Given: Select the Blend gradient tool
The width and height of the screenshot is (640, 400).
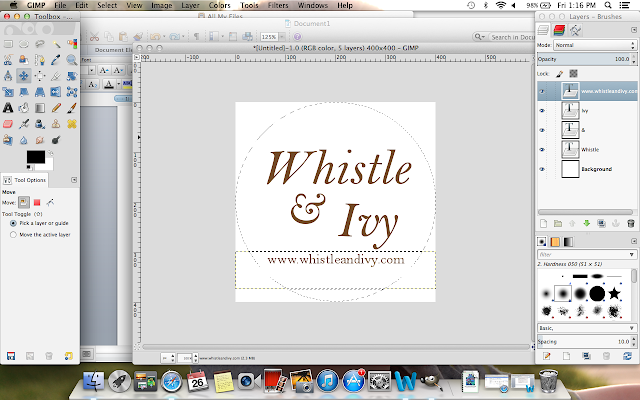Looking at the screenshot, I should coord(40,108).
